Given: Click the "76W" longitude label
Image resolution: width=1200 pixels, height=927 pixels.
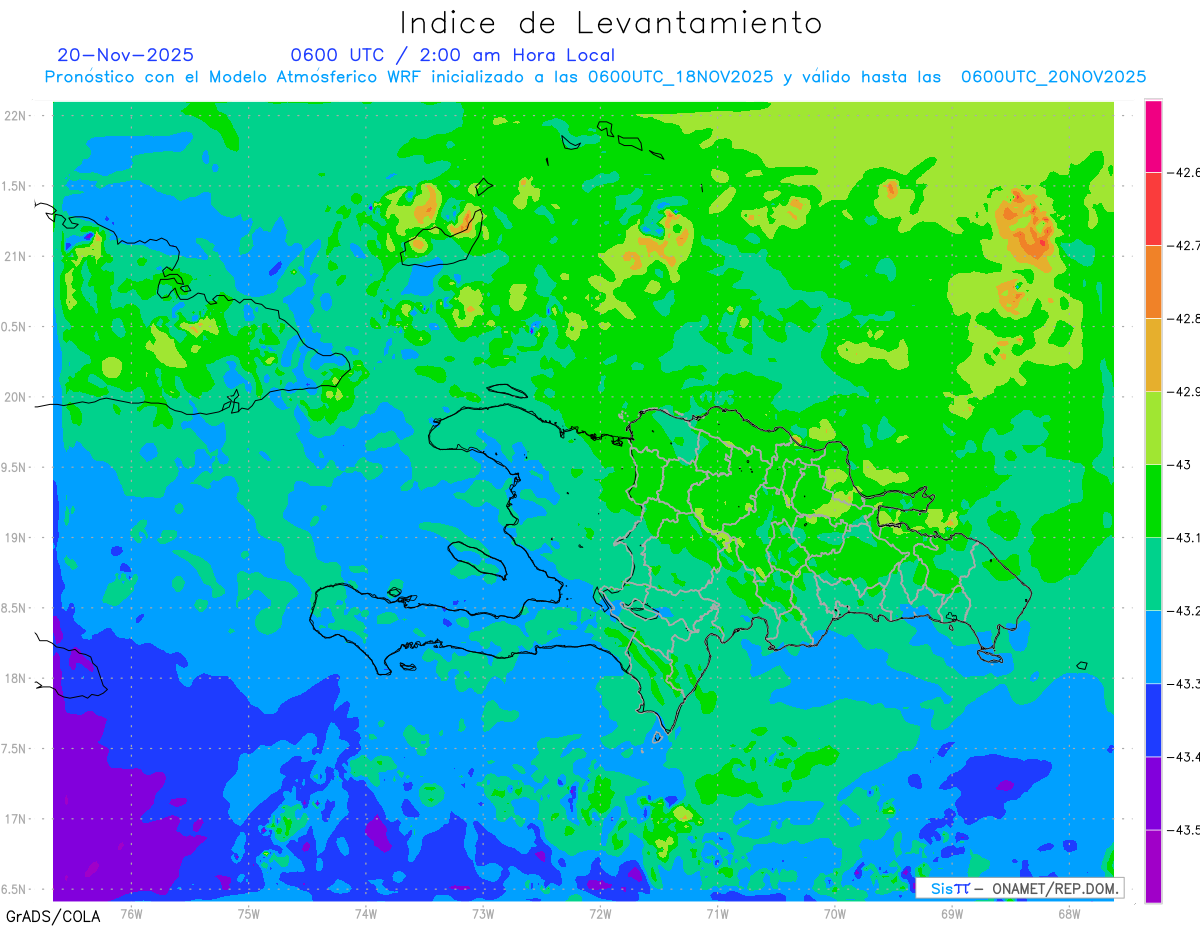Looking at the screenshot, I should tap(131, 913).
